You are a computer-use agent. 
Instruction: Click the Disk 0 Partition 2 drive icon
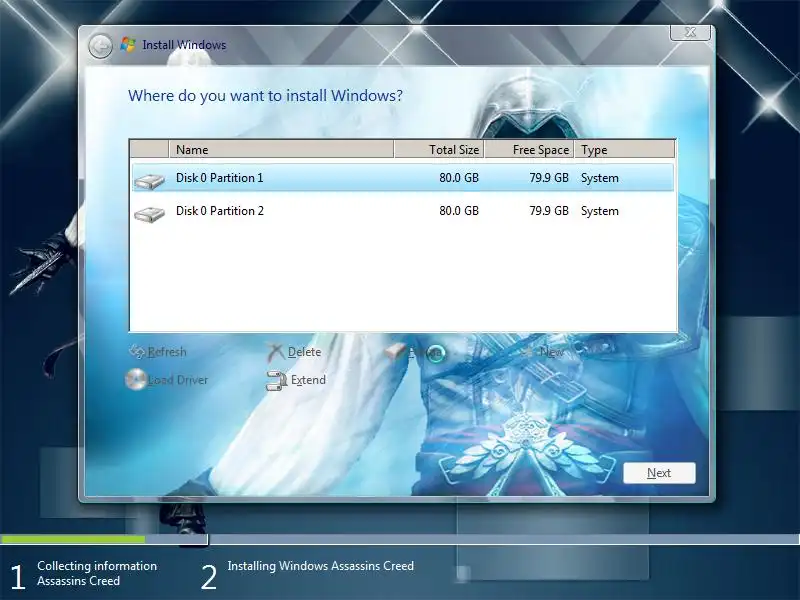(x=149, y=213)
